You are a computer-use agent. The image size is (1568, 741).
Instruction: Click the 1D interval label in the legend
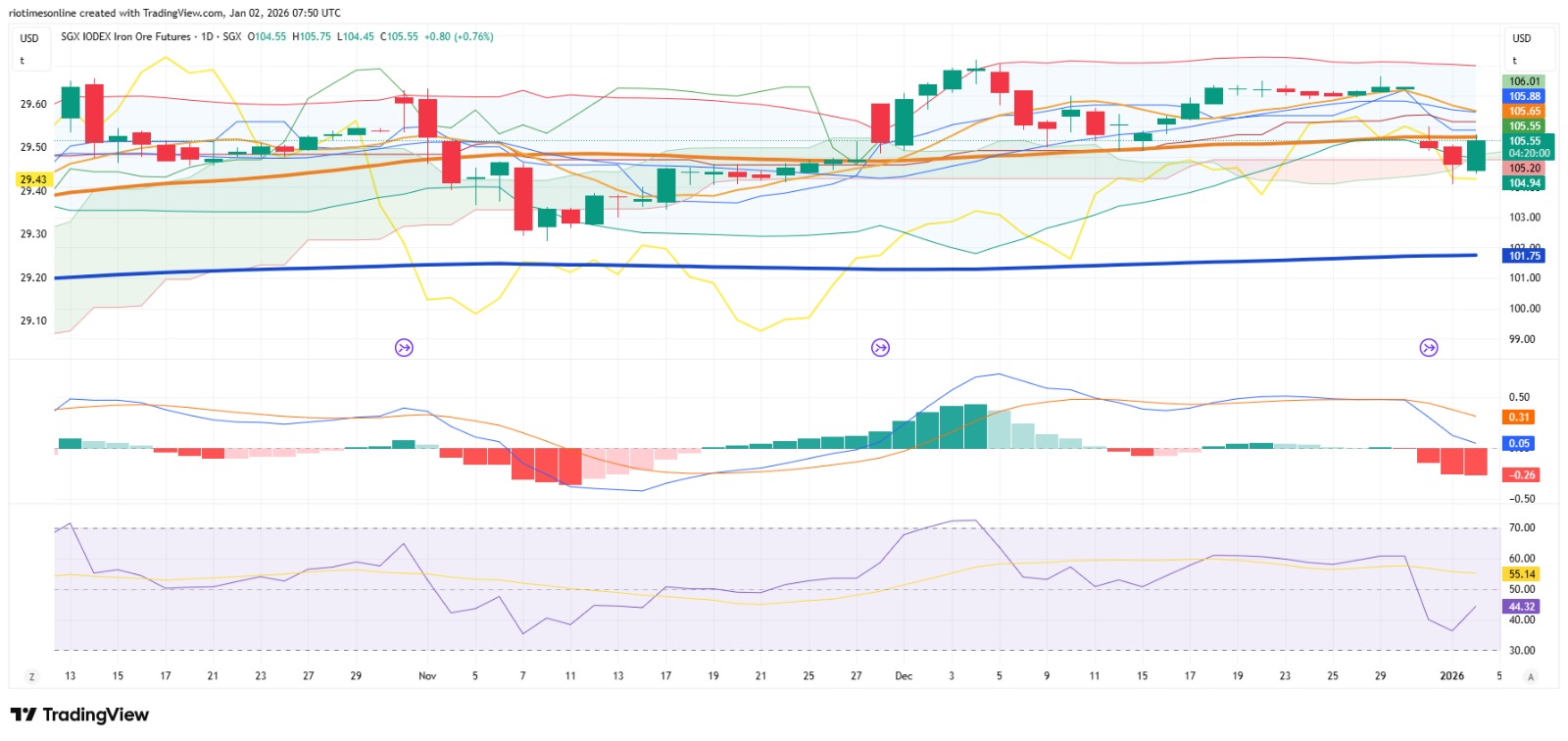click(207, 36)
